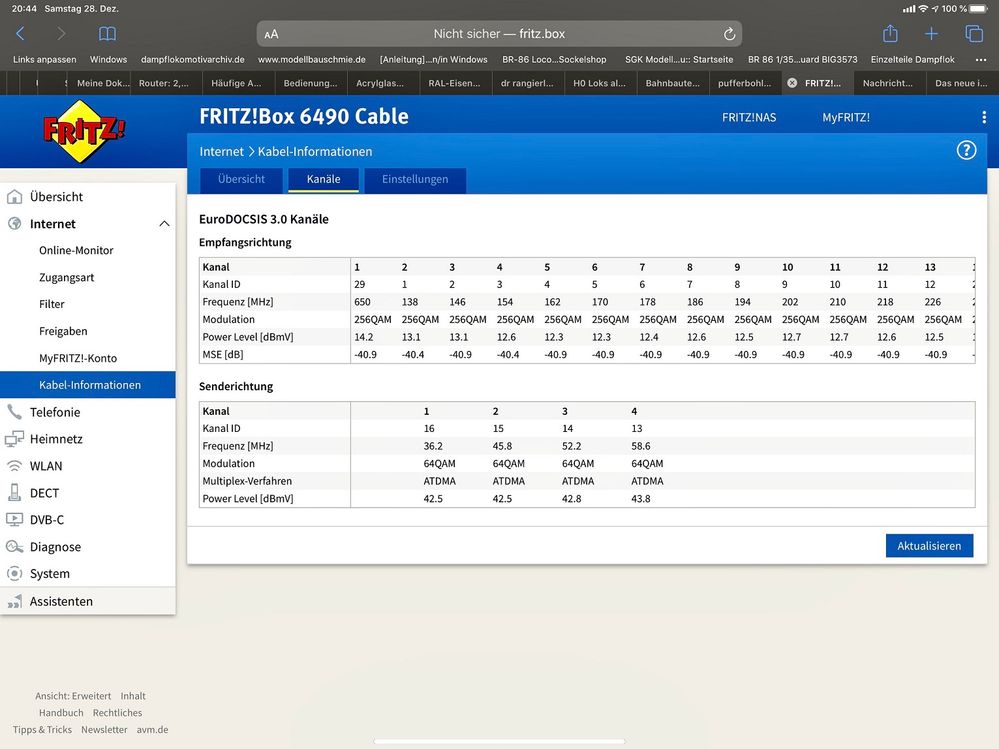The height and width of the screenshot is (749, 999).
Task: Click the Aktualisieren button
Action: (x=929, y=546)
